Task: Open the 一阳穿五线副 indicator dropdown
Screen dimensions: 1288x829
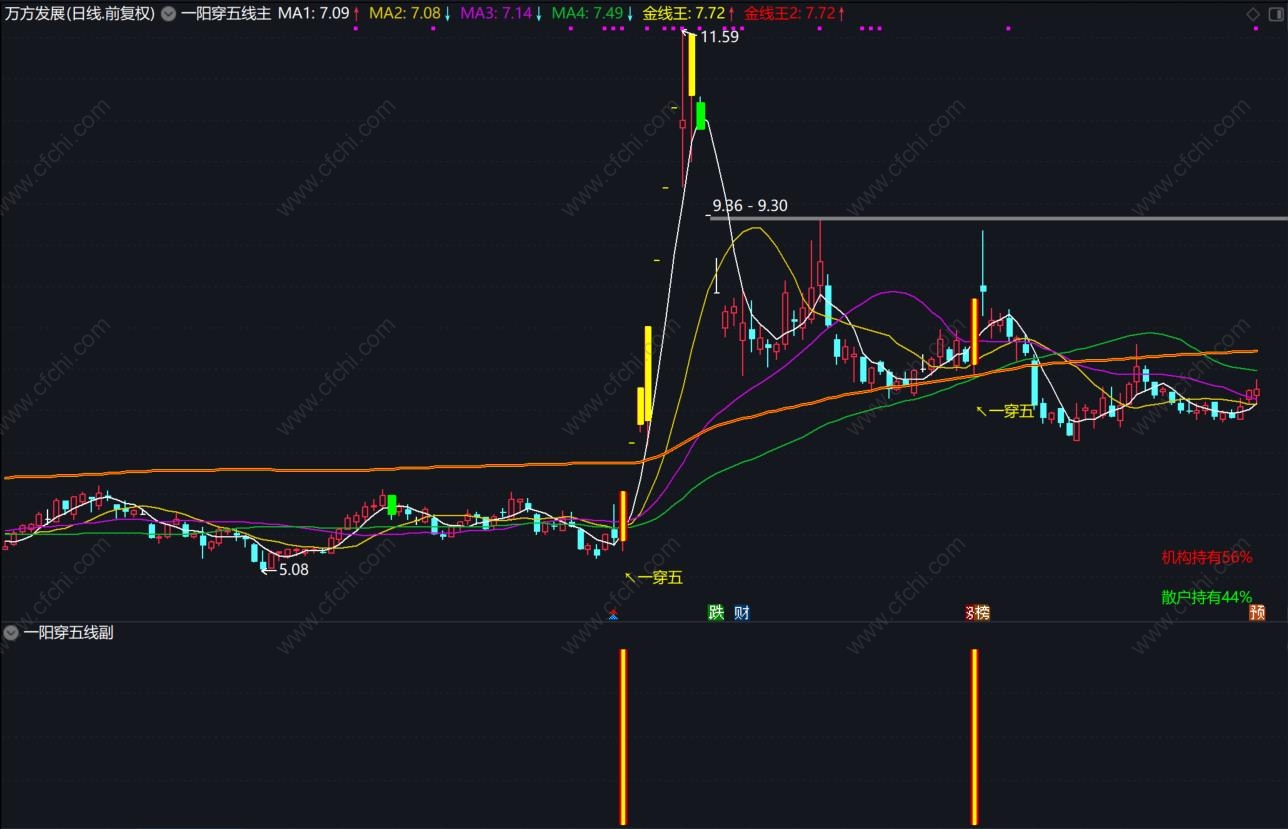Action: (x=10, y=632)
